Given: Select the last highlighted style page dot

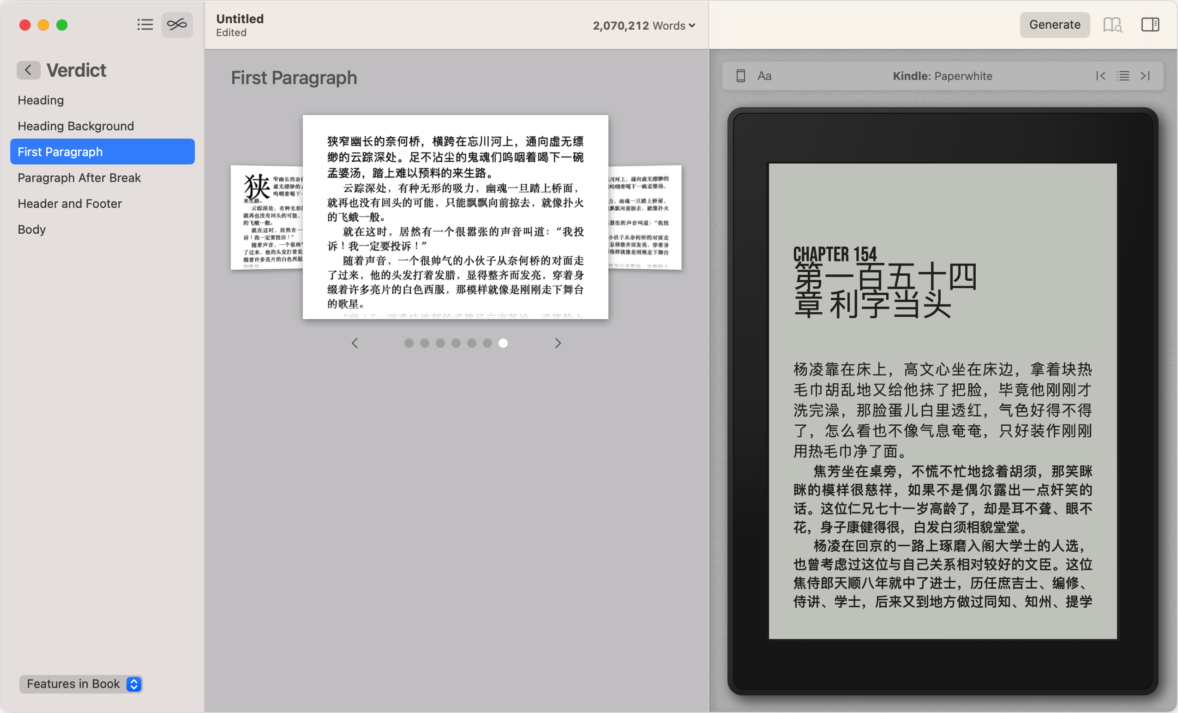Looking at the screenshot, I should coord(503,343).
